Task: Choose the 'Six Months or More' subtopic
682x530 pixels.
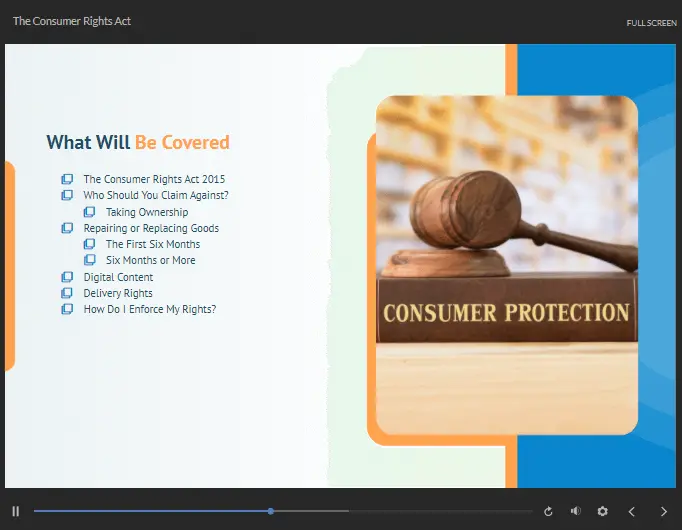Action: (x=150, y=260)
